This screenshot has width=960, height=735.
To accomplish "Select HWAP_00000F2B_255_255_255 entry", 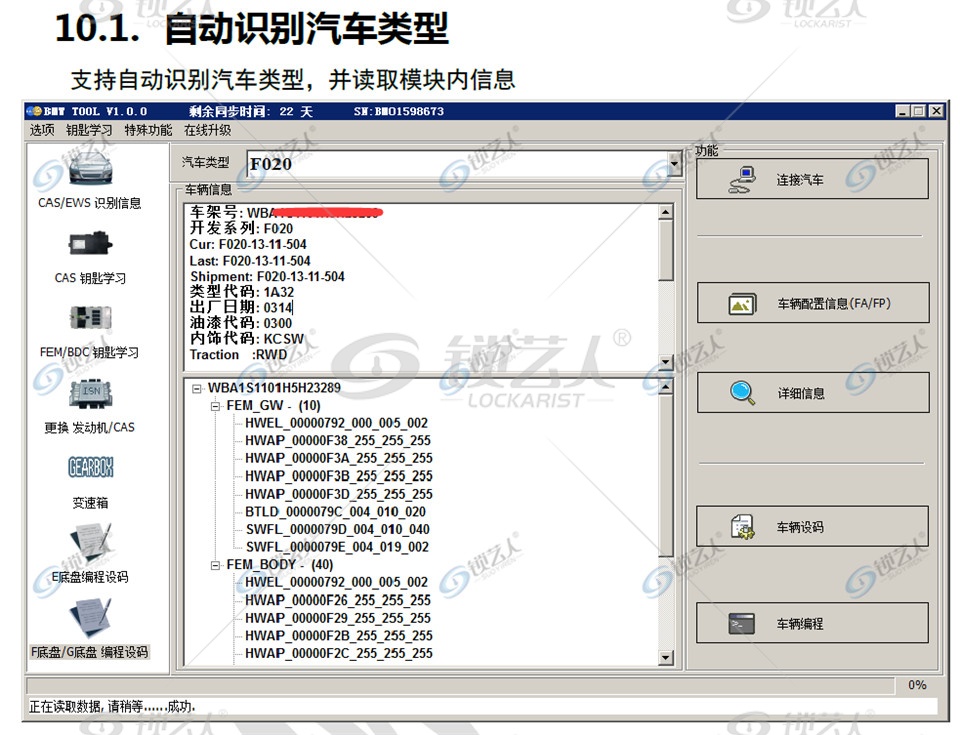I will [x=339, y=636].
